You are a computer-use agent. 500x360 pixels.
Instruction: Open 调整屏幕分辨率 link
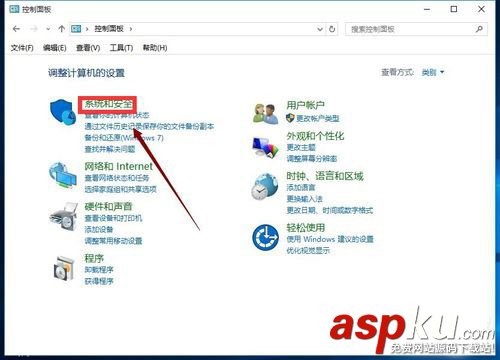click(312, 159)
